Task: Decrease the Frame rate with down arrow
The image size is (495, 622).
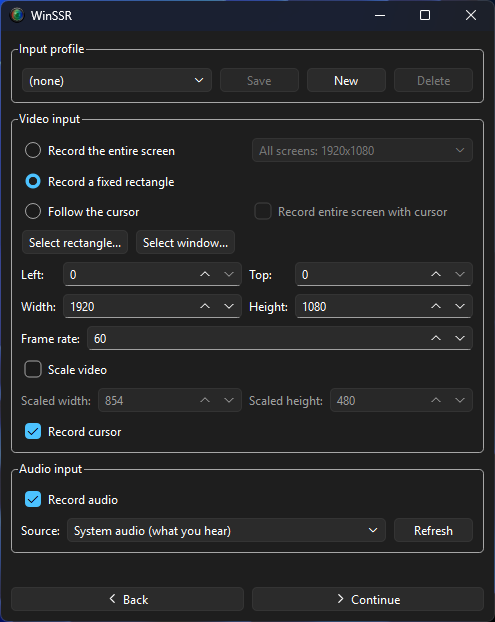Action: tap(460, 339)
